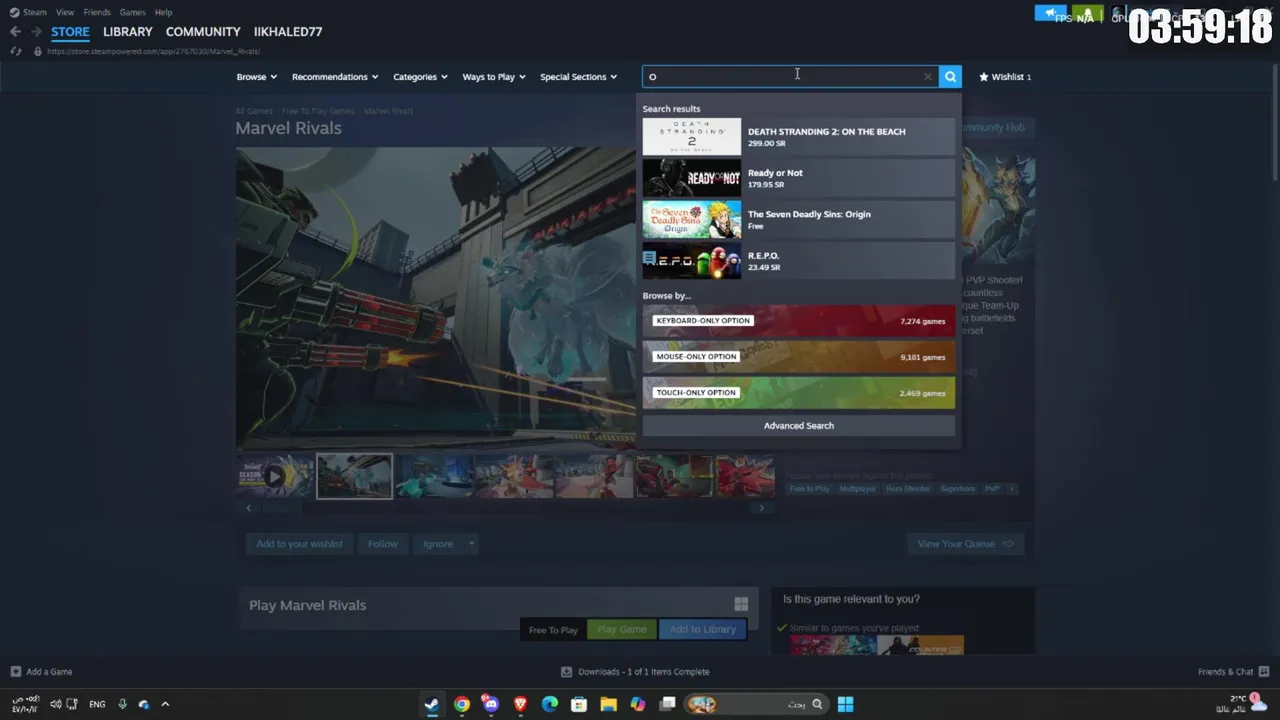Screen dimensions: 1280x720
Task: Expand the Browse dropdown
Action: 256,77
